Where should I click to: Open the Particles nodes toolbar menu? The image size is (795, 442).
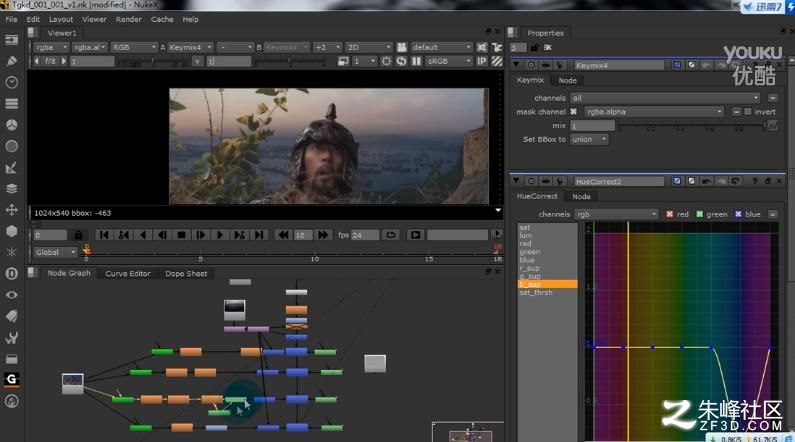pyautogui.click(x=11, y=252)
